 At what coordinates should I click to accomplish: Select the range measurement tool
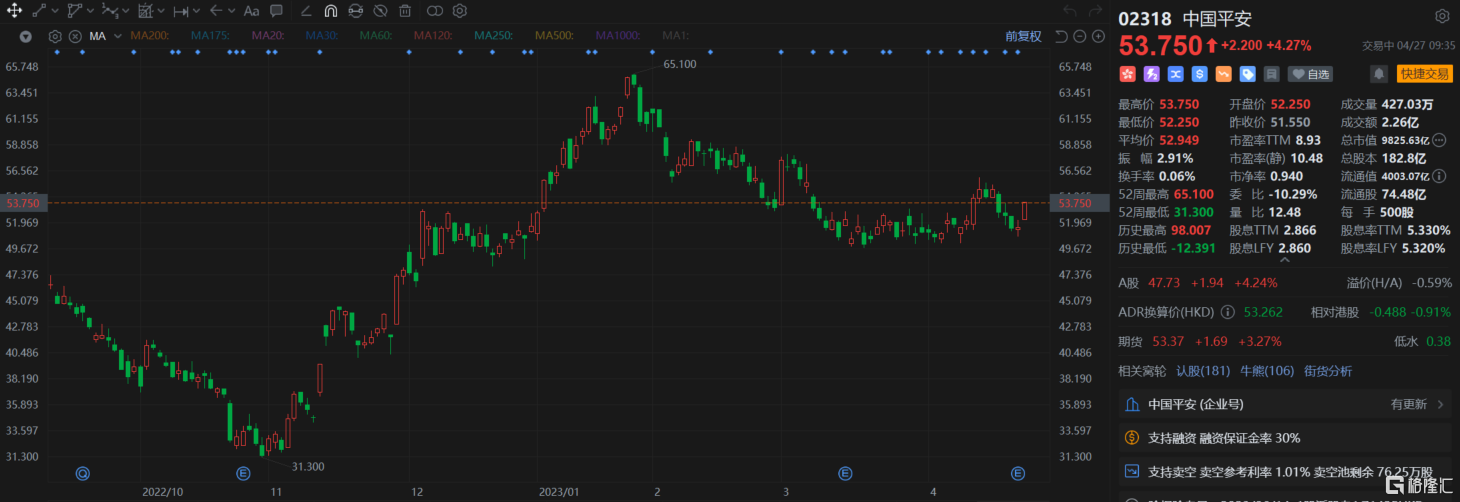click(x=181, y=11)
